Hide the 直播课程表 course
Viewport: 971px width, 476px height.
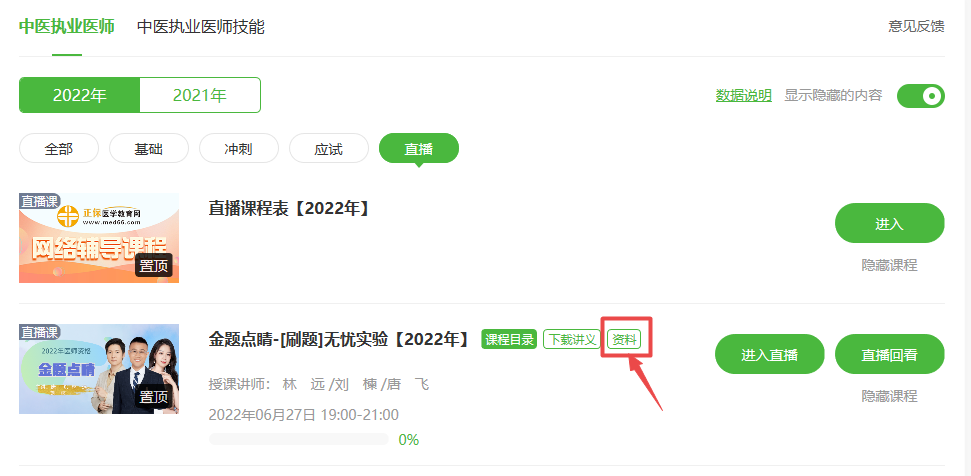pyautogui.click(x=889, y=266)
